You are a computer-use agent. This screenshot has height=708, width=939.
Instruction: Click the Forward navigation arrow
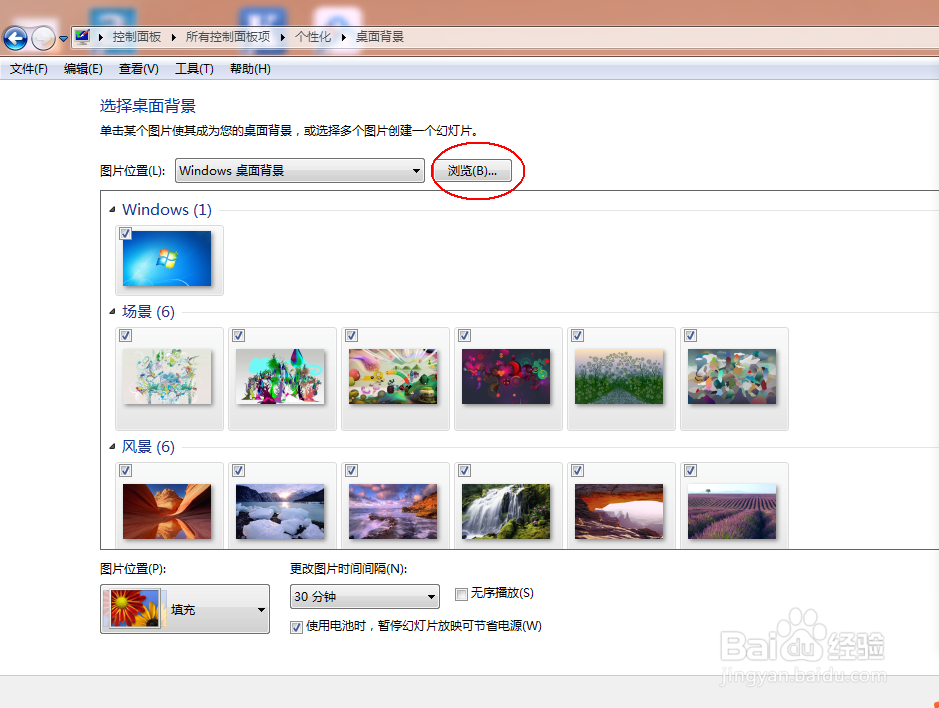(x=43, y=39)
